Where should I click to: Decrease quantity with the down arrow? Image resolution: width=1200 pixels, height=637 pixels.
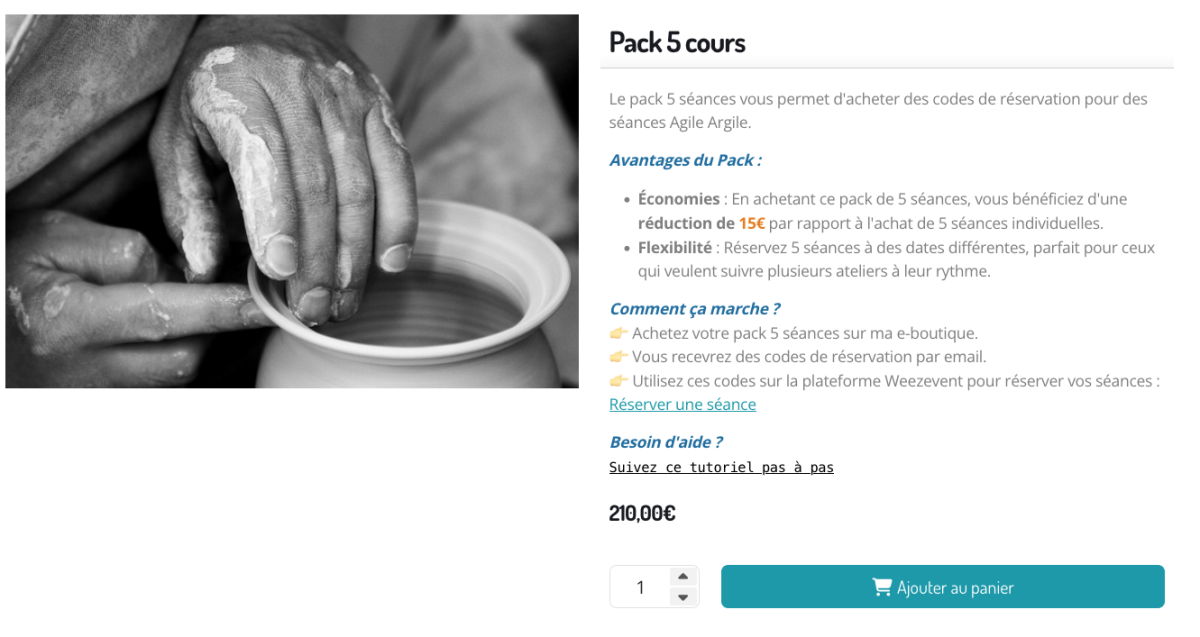(683, 597)
